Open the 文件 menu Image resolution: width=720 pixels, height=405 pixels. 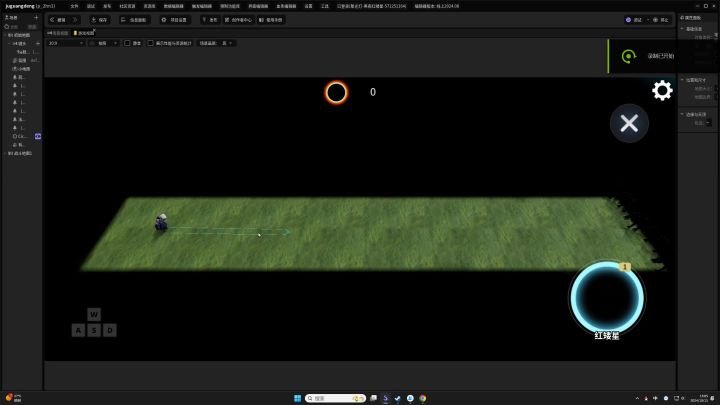pos(74,6)
